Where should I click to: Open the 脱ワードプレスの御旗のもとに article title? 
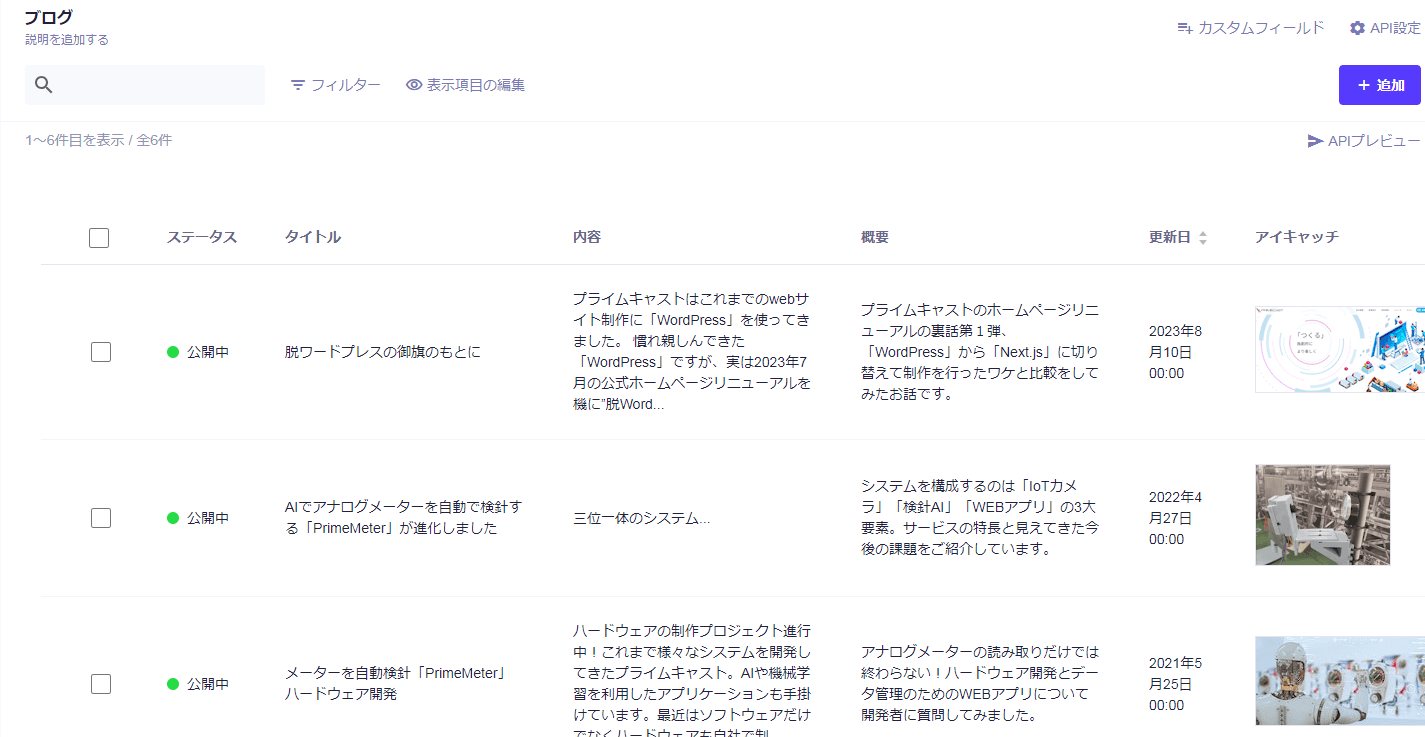(x=382, y=352)
